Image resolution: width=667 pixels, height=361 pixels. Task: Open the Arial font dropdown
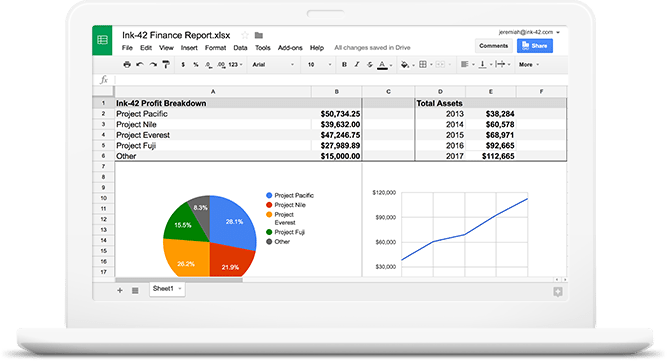click(x=273, y=65)
